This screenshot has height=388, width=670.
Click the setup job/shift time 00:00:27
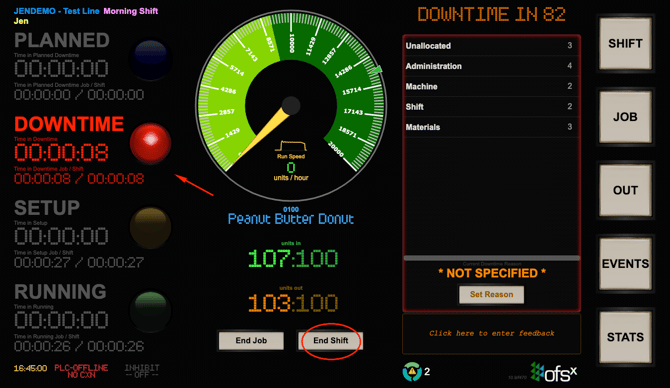pyautogui.click(x=79, y=262)
